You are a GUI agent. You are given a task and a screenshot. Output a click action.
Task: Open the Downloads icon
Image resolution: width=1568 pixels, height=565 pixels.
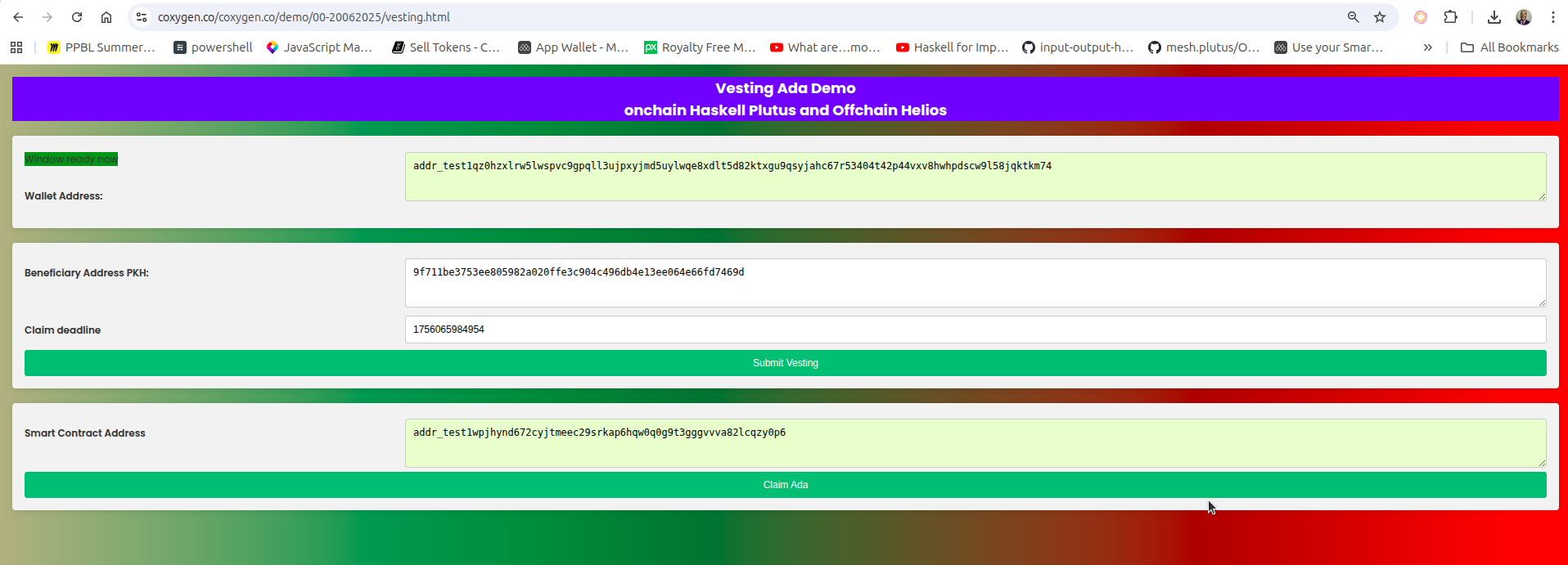[x=1494, y=17]
